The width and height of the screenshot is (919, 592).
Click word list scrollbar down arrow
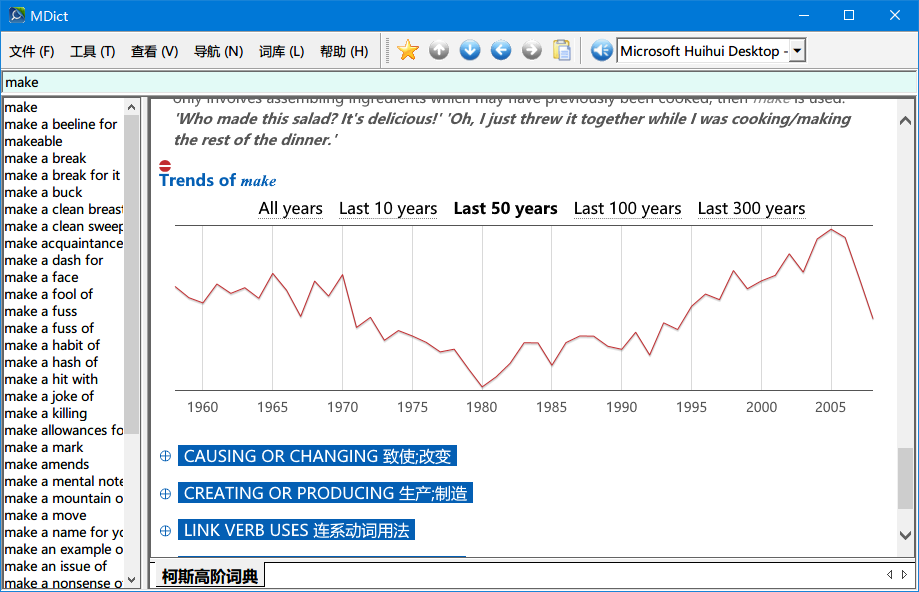pyautogui.click(x=131, y=580)
